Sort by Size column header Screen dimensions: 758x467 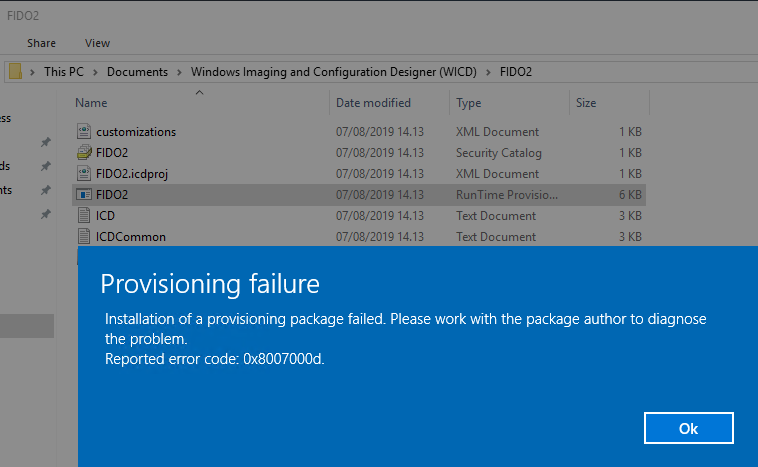coord(586,103)
